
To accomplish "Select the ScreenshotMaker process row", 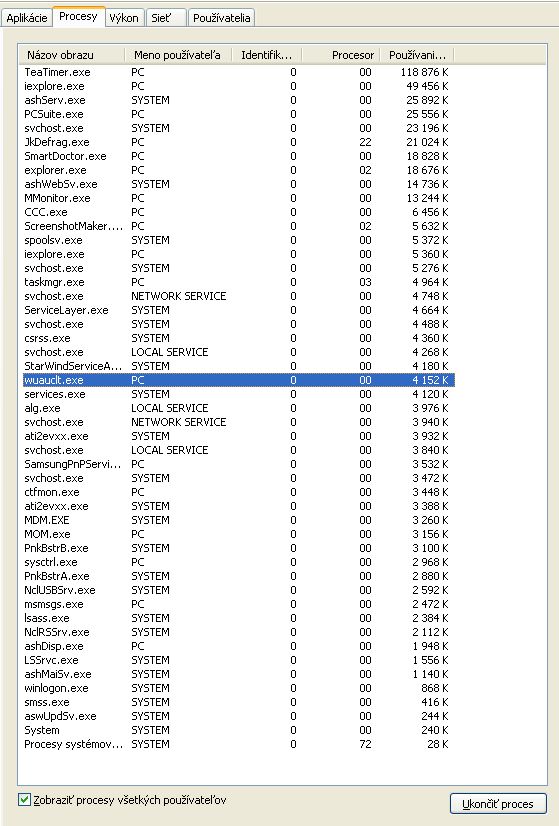I will (239, 226).
